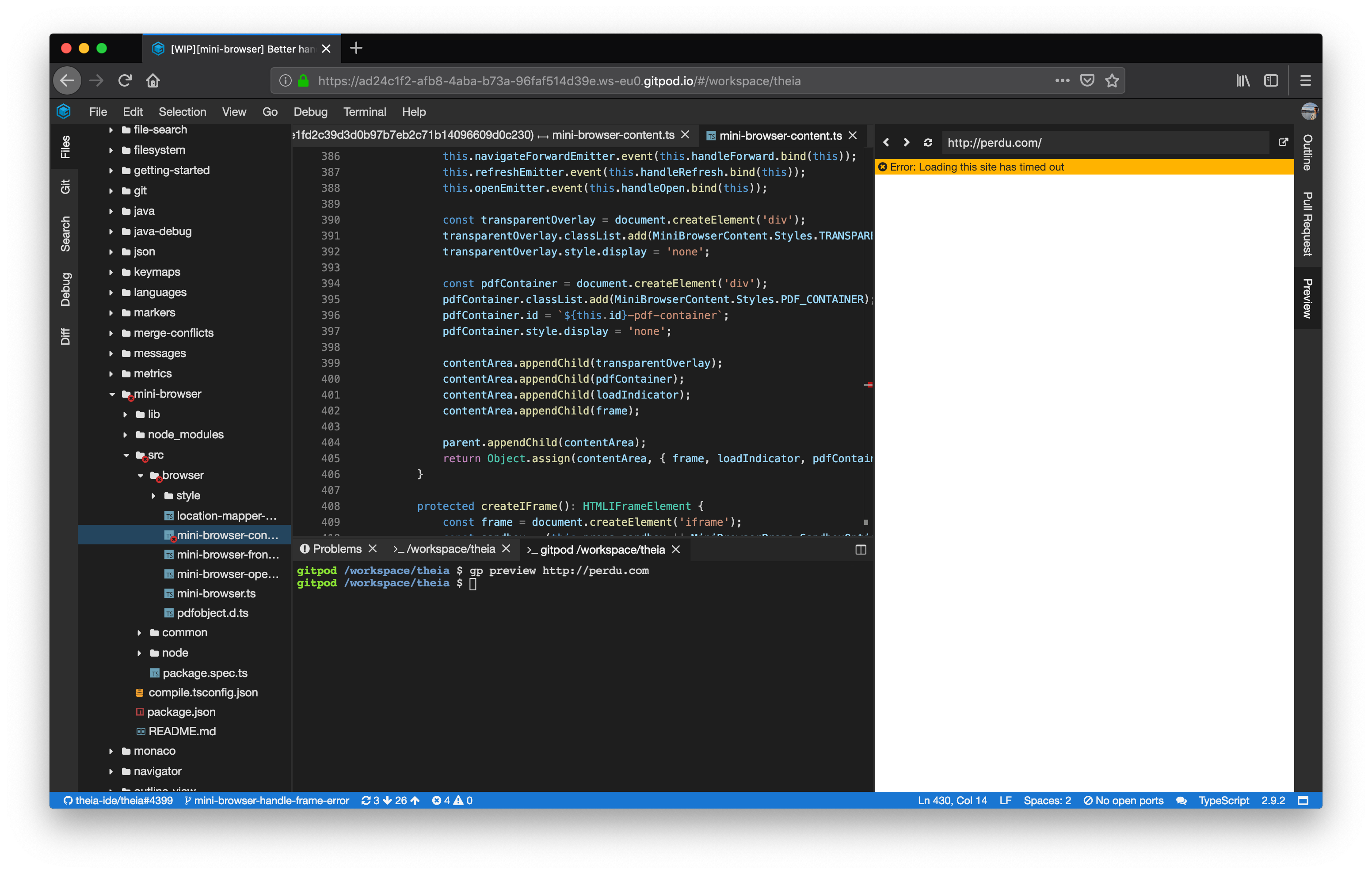
Task: Refresh the mini-browser preview page
Action: click(928, 142)
